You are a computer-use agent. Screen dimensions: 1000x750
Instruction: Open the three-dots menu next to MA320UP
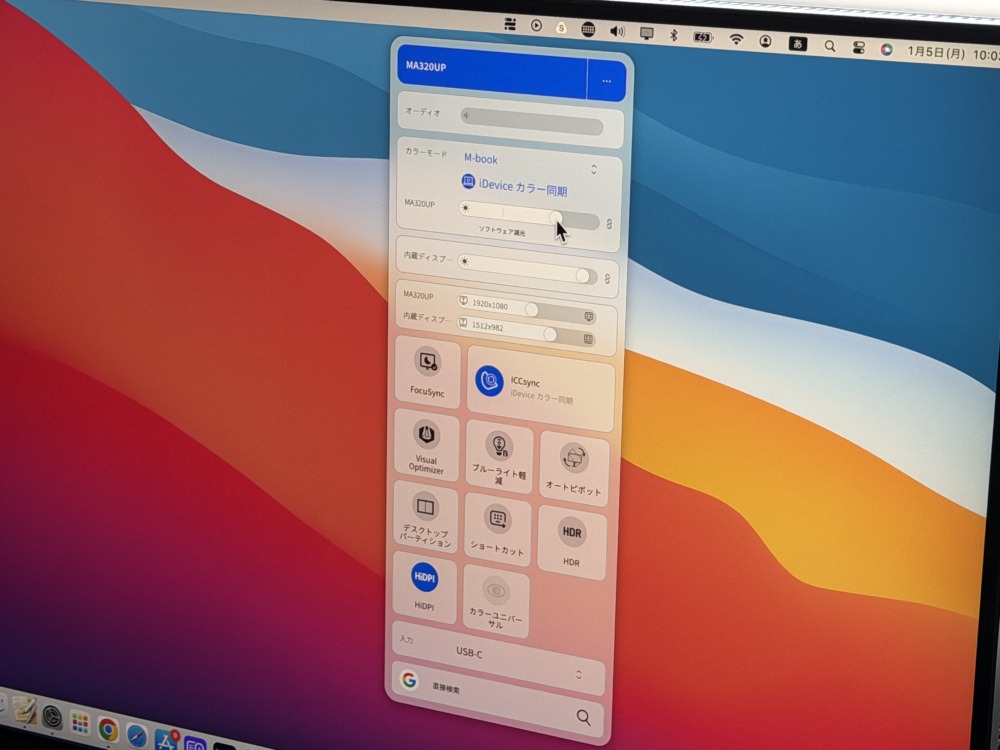tap(607, 81)
